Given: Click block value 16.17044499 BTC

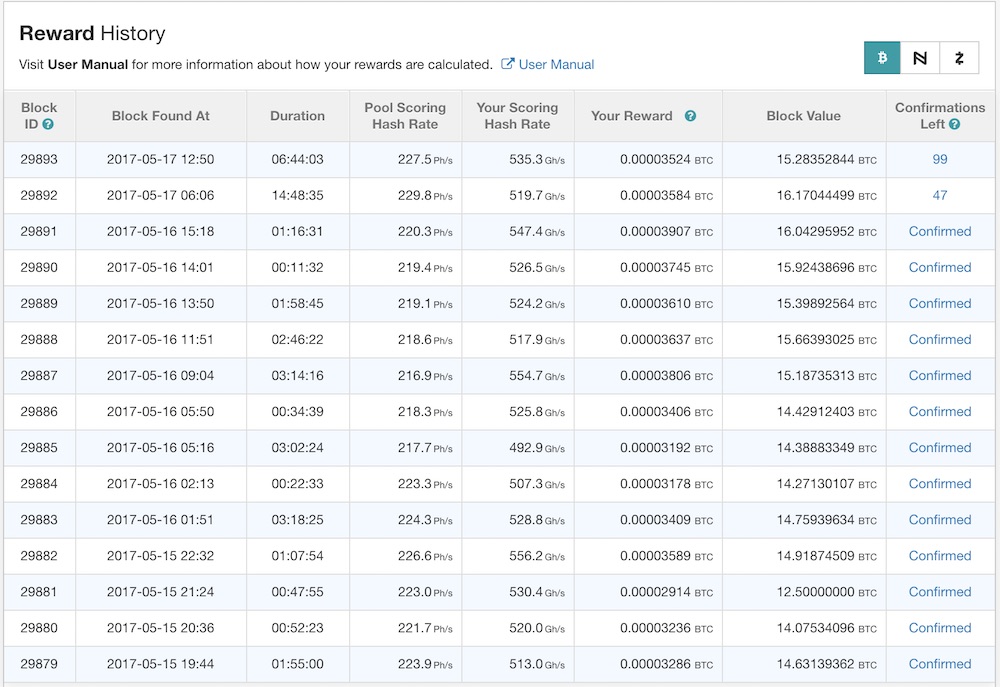Looking at the screenshot, I should pyautogui.click(x=827, y=195).
